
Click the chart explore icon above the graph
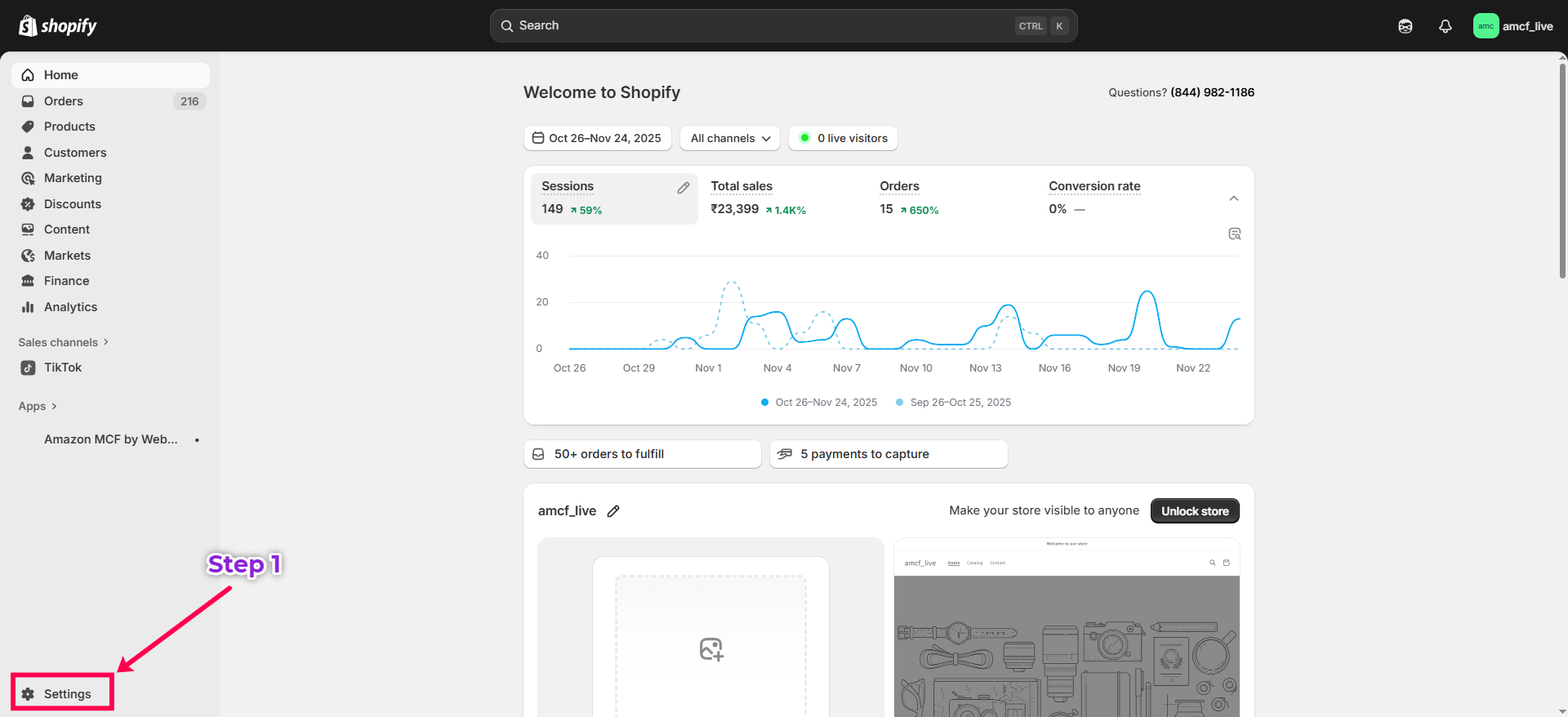pyautogui.click(x=1234, y=234)
